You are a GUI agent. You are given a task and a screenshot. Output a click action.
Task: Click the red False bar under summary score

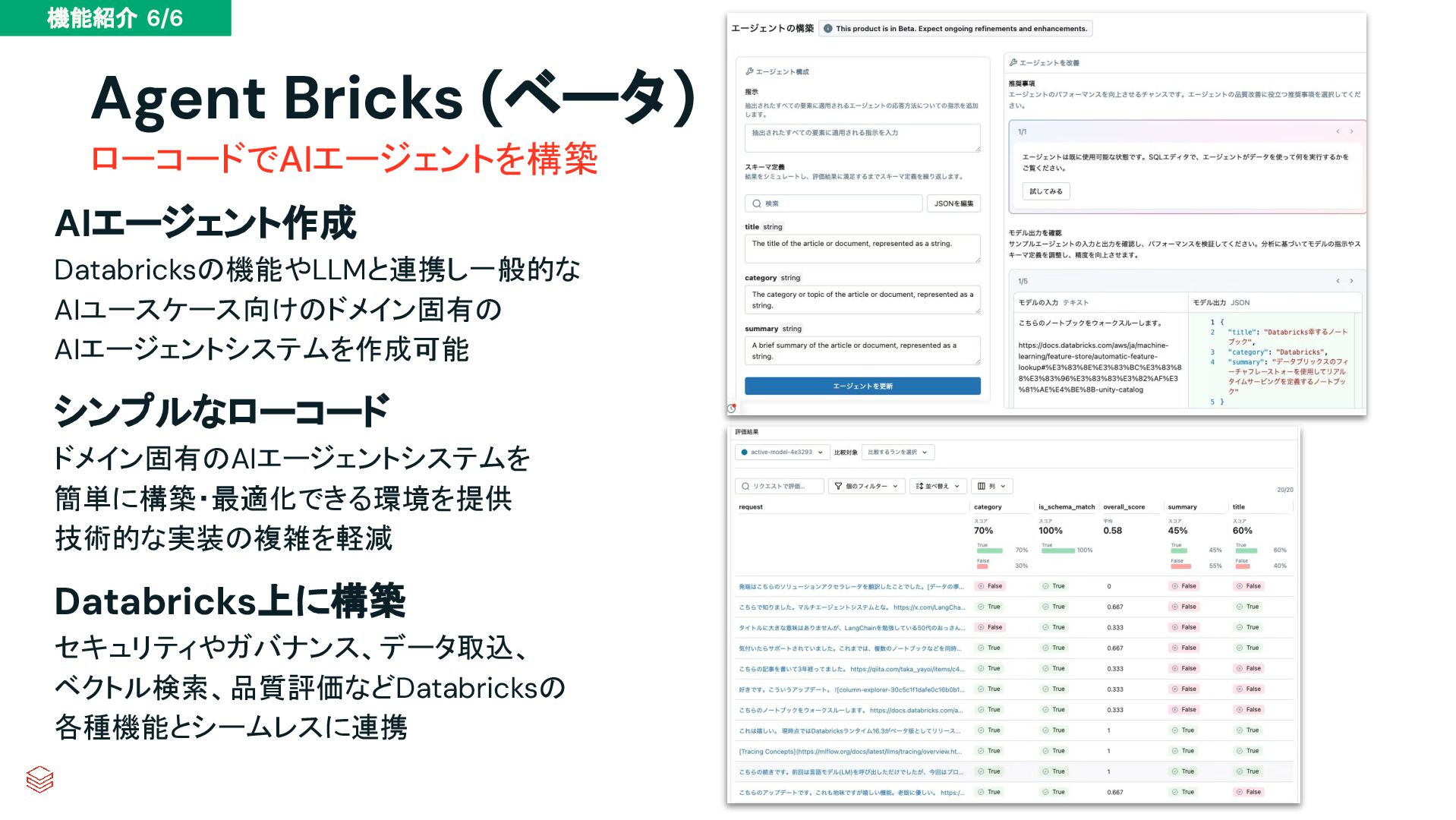point(1181,566)
